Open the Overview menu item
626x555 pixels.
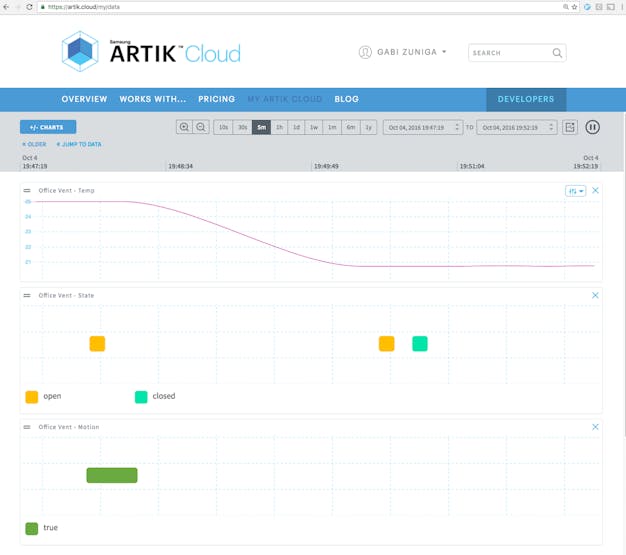(x=84, y=99)
